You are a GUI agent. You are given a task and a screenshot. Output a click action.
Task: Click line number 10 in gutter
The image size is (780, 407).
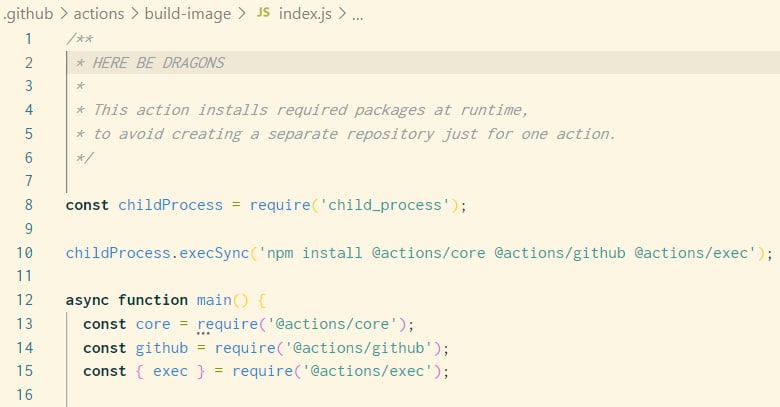point(24,252)
